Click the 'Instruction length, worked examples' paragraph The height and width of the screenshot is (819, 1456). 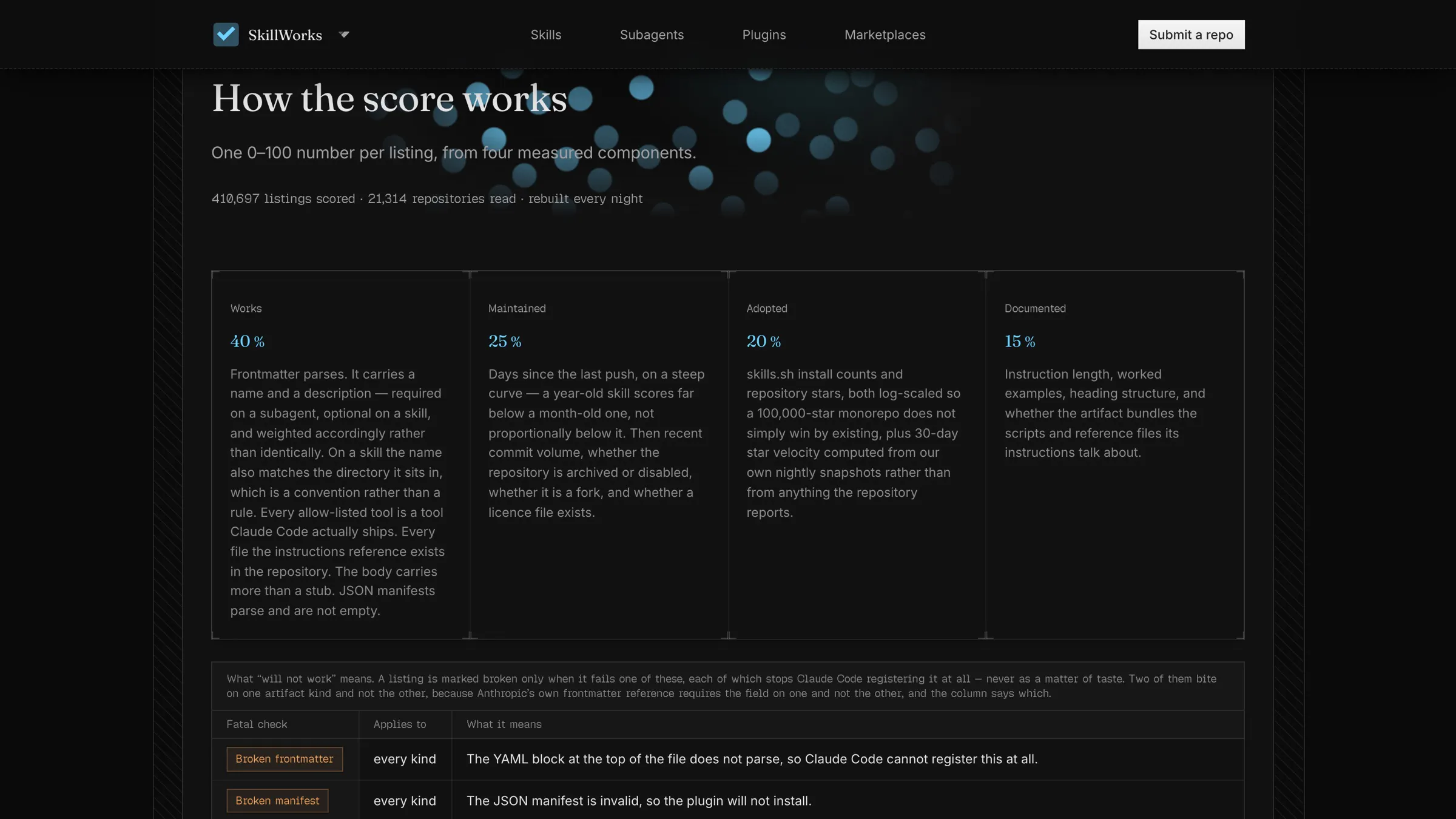1105,413
